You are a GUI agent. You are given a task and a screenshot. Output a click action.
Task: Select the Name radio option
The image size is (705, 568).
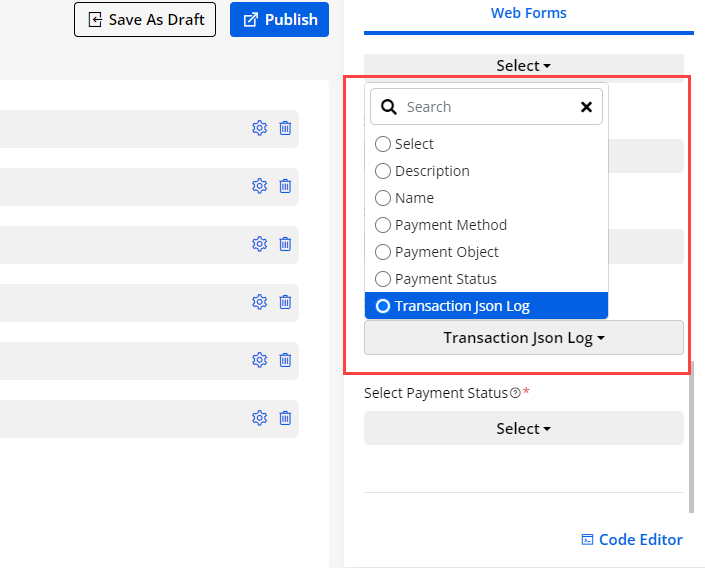tap(383, 198)
